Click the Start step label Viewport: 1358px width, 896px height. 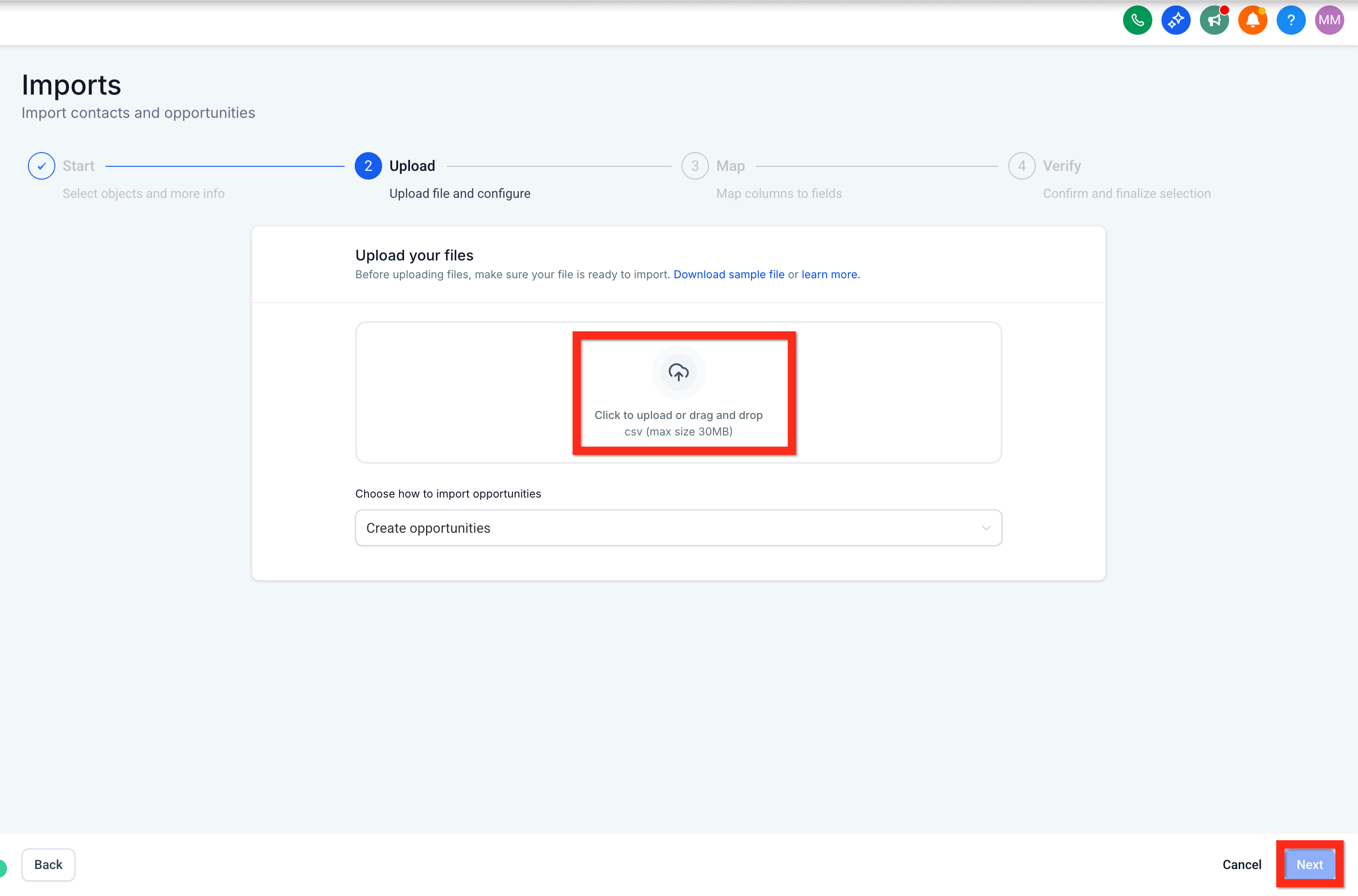78,166
